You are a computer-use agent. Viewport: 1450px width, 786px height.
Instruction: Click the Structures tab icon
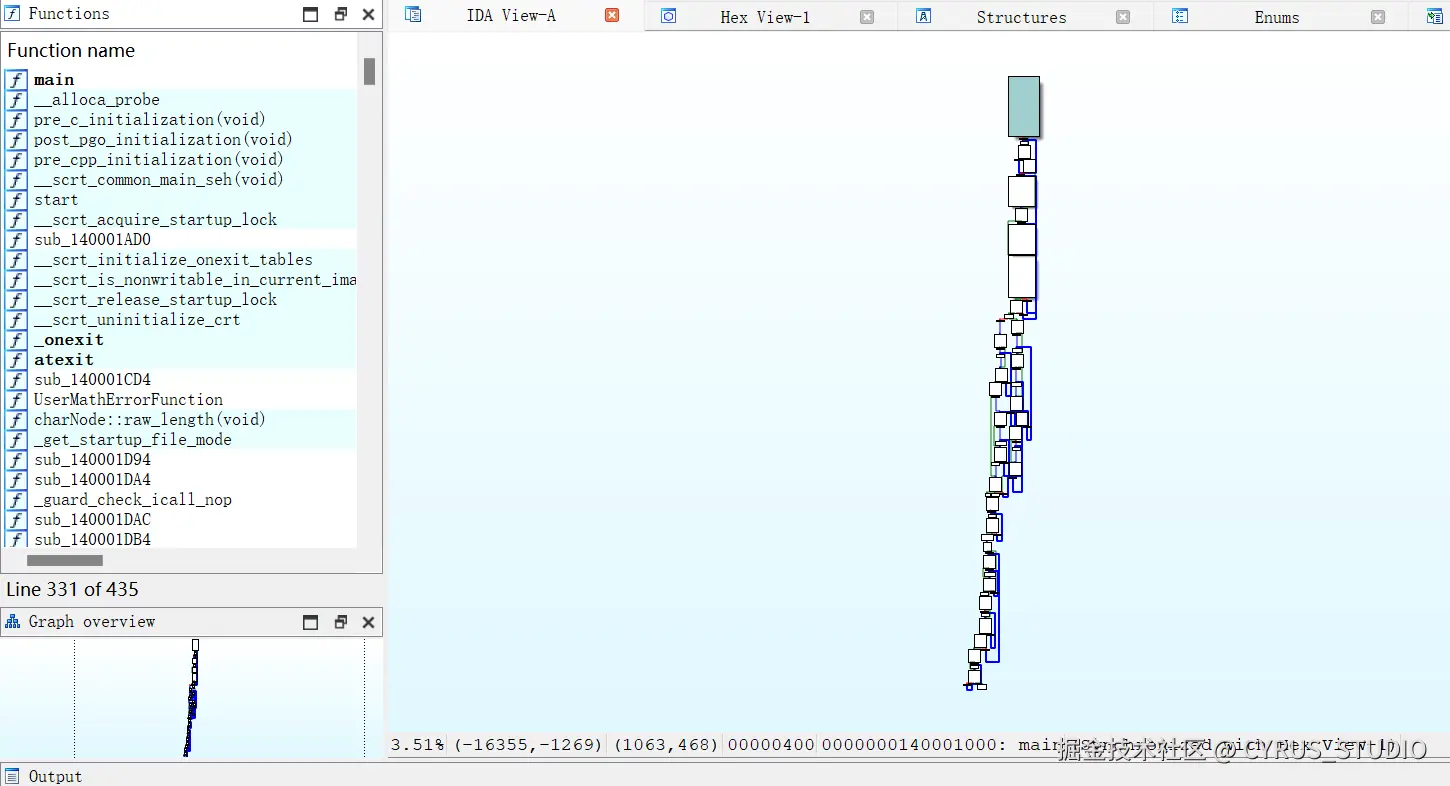click(x=924, y=16)
